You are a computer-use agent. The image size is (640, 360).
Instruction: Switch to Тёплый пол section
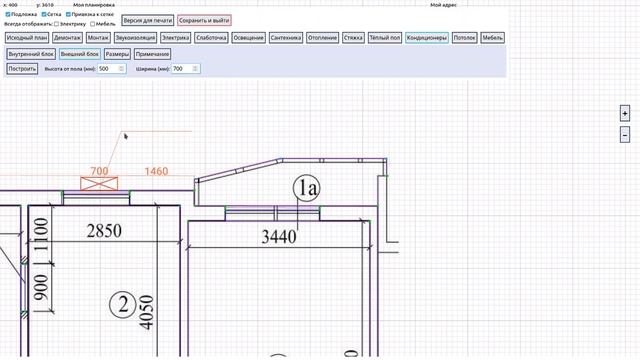(384, 38)
